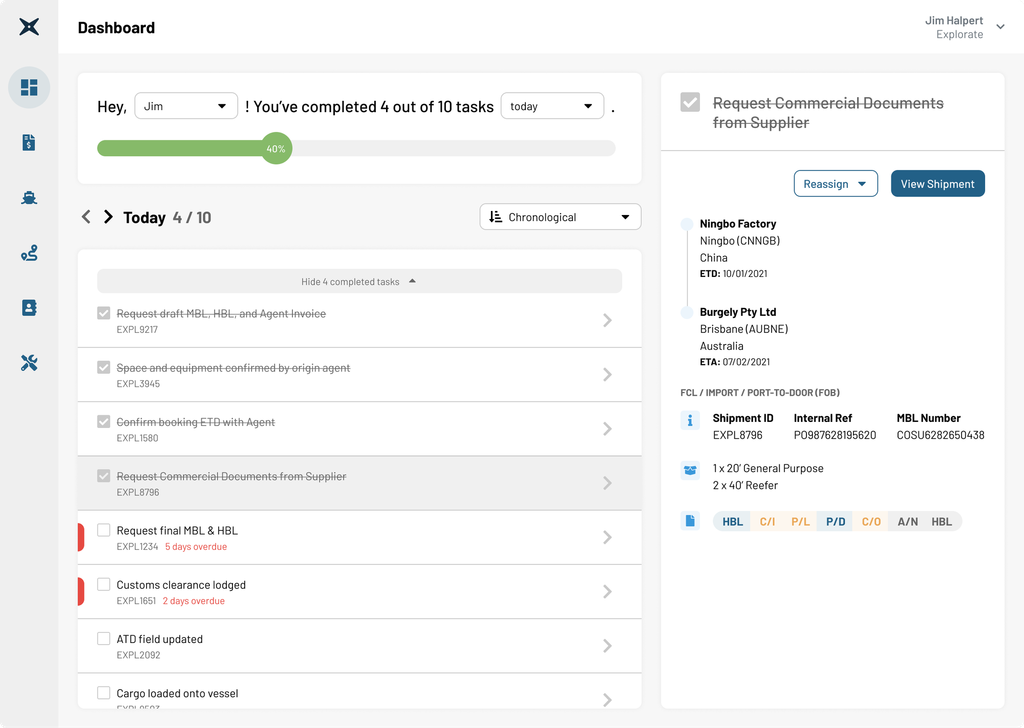Click 5 days overdue label
The width and height of the screenshot is (1024, 728).
click(x=196, y=546)
